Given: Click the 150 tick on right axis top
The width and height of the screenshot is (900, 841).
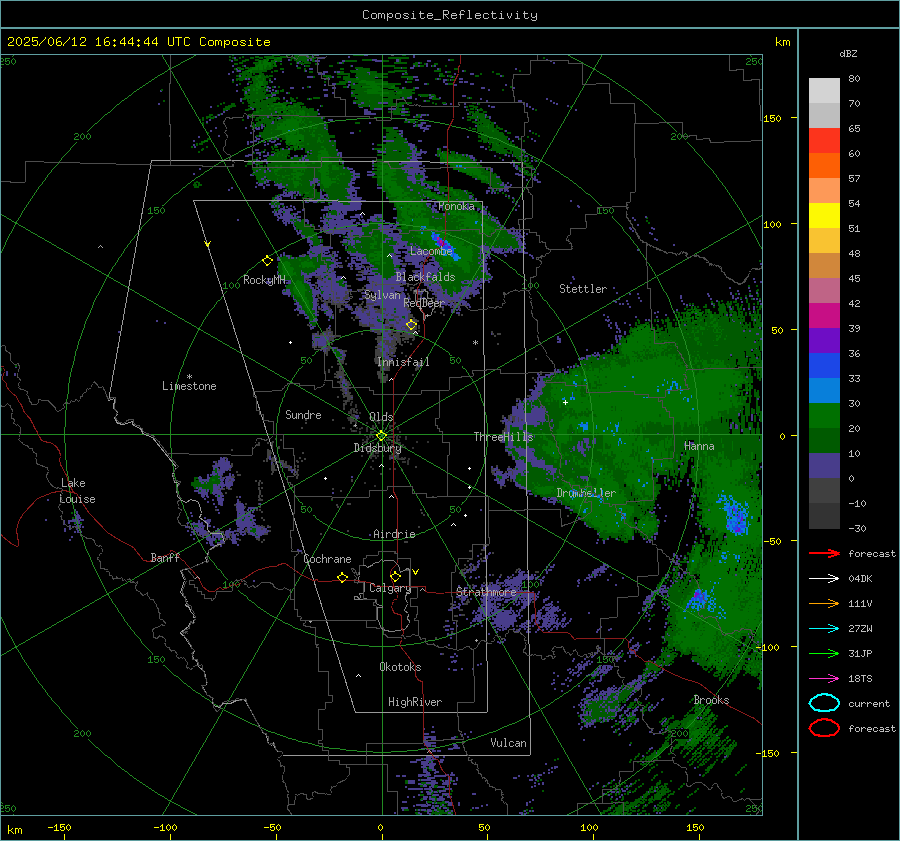Looking at the screenshot, I should coord(772,118).
